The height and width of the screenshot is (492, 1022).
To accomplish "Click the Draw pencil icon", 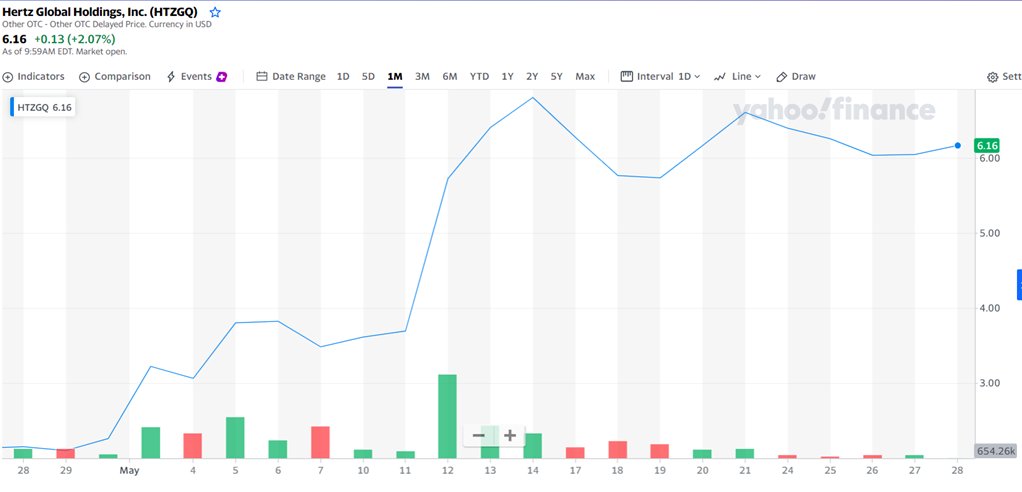I will pyautogui.click(x=782, y=77).
